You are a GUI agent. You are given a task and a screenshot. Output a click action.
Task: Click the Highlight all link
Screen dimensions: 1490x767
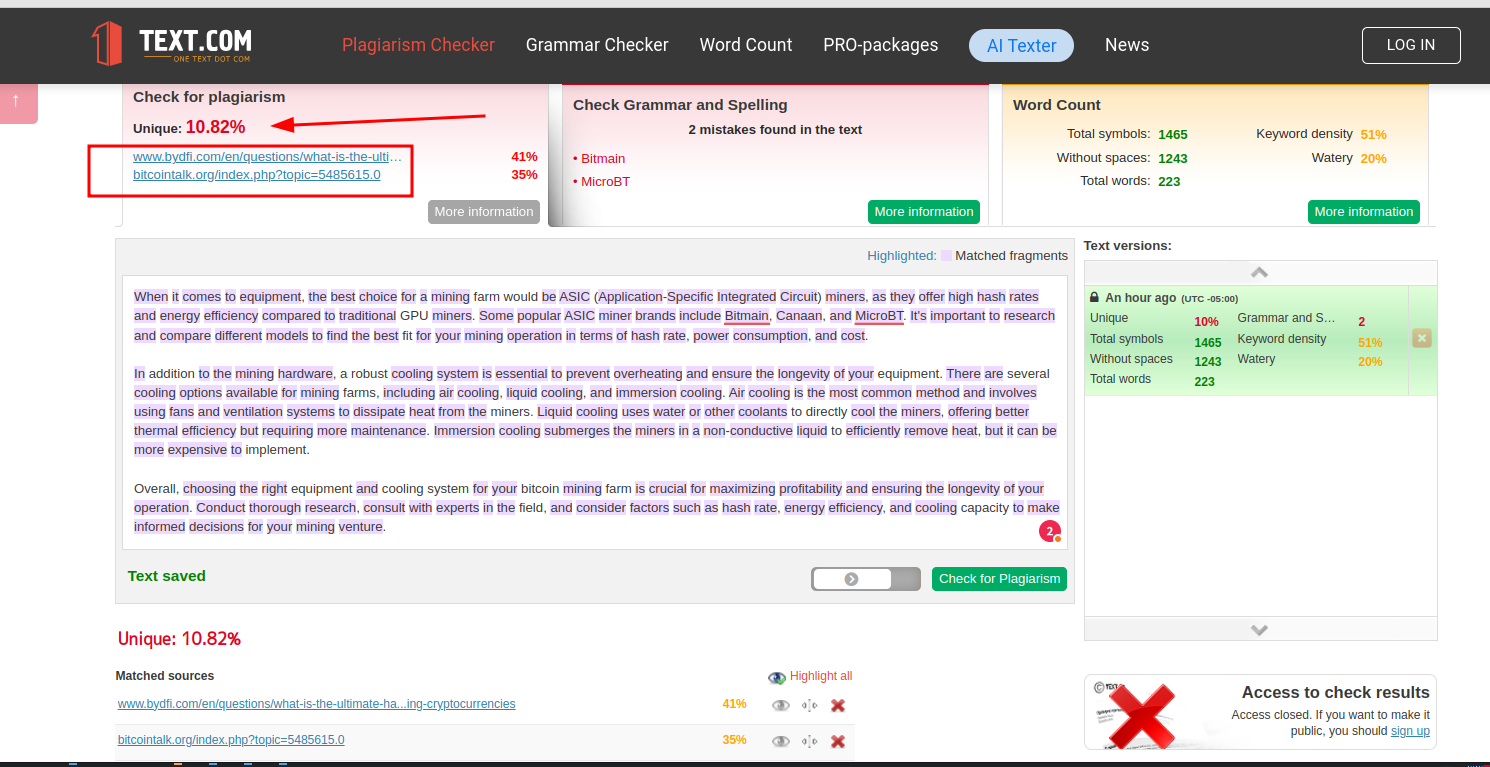pyautogui.click(x=821, y=677)
